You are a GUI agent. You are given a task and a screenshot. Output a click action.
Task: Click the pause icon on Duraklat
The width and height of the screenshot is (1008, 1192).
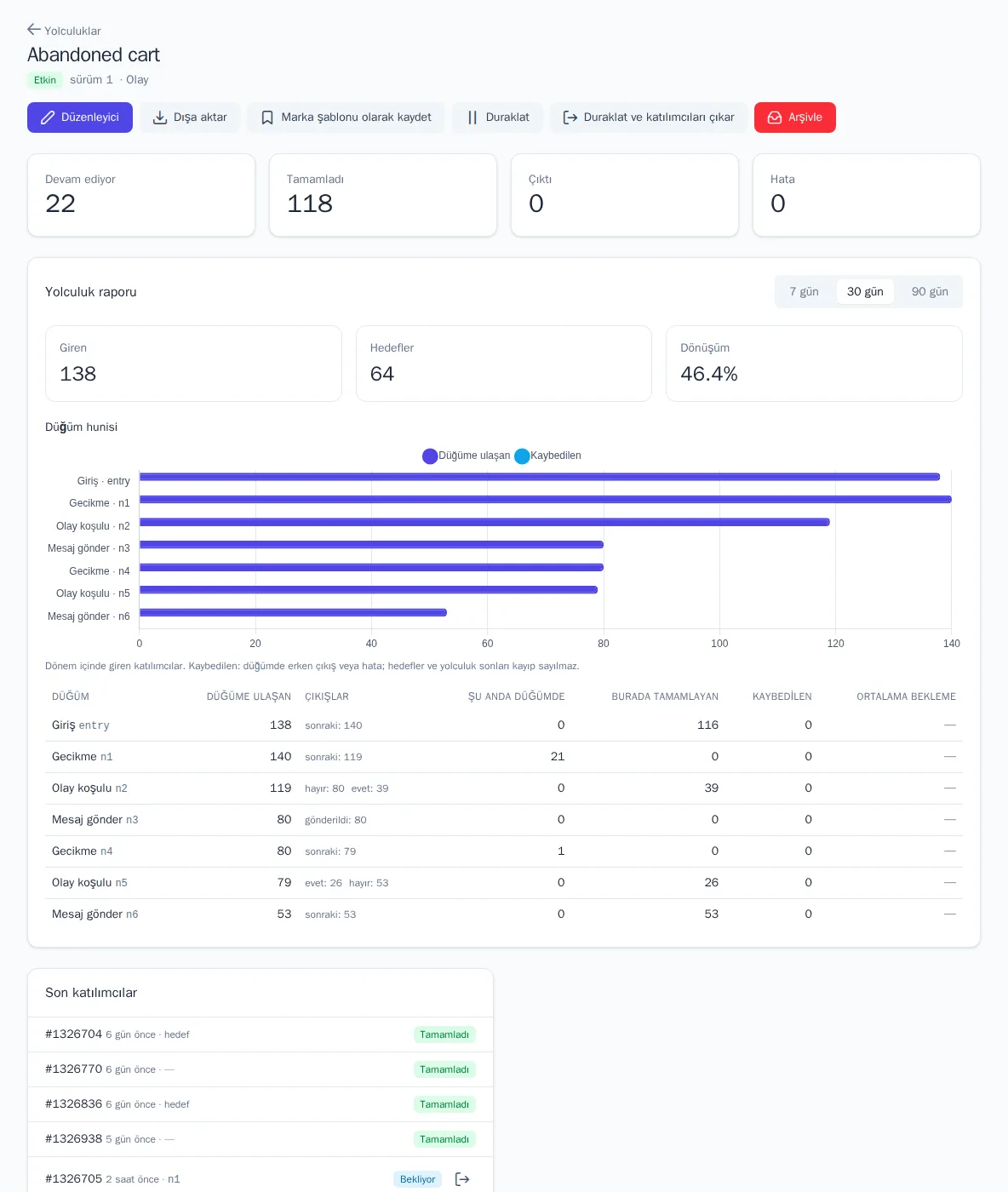coord(472,117)
